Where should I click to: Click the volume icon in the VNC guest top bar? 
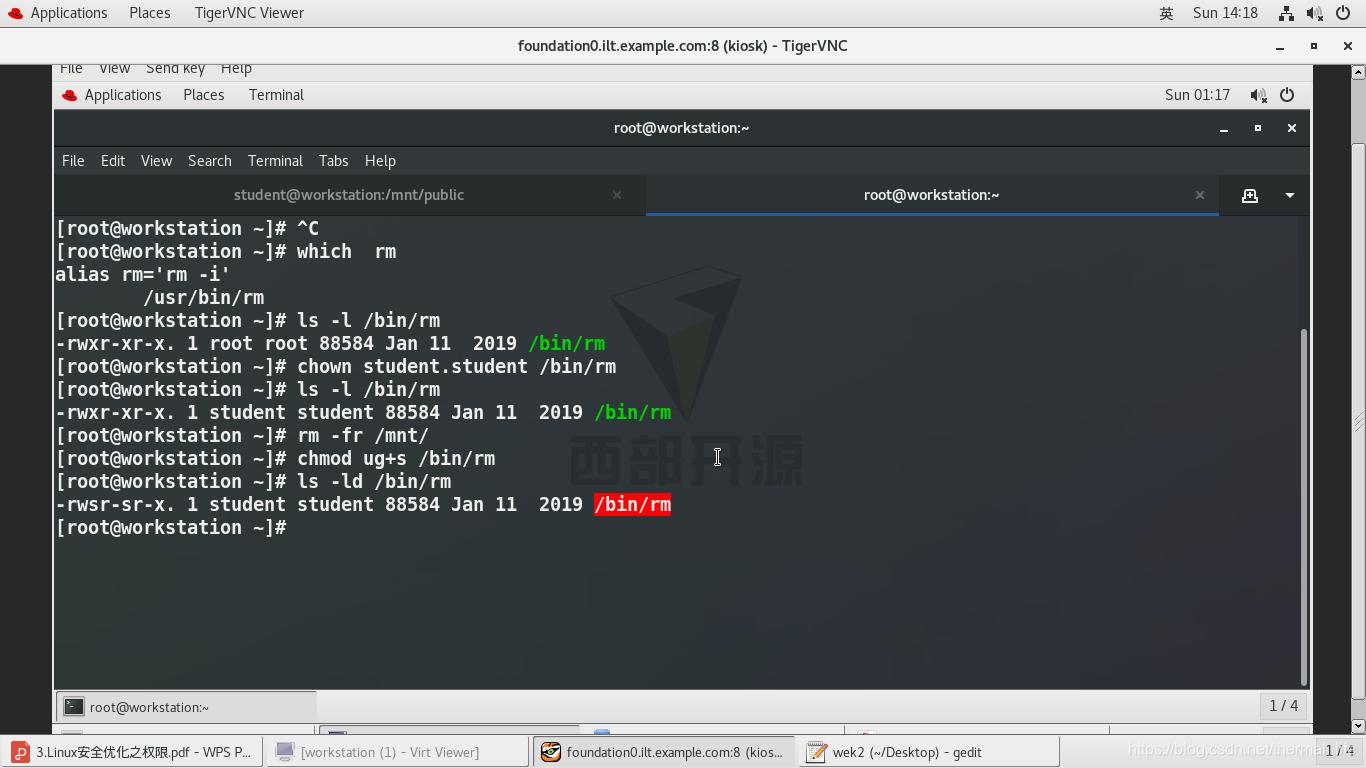[x=1258, y=95]
